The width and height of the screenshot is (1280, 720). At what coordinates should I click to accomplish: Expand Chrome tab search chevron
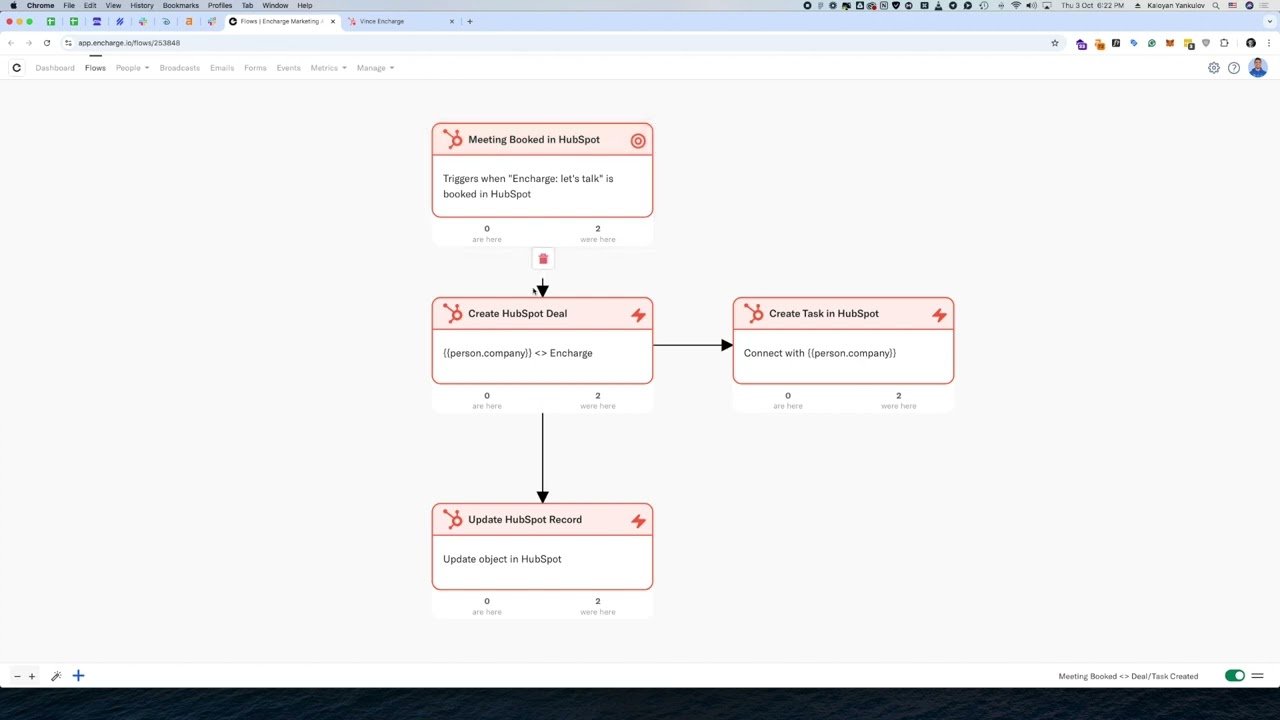(1268, 21)
